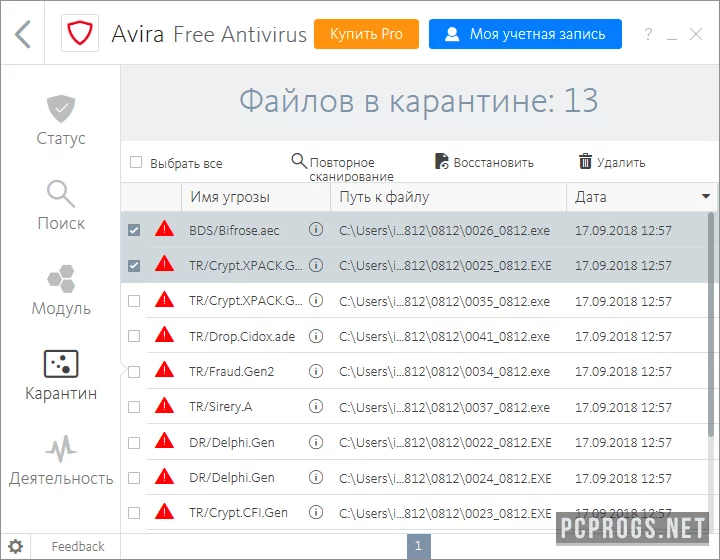
Task: Open the Status shield section
Action: pos(61,120)
